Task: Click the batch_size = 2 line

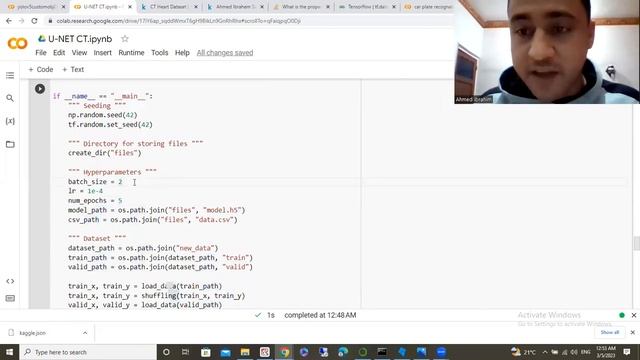Action: click(x=95, y=182)
